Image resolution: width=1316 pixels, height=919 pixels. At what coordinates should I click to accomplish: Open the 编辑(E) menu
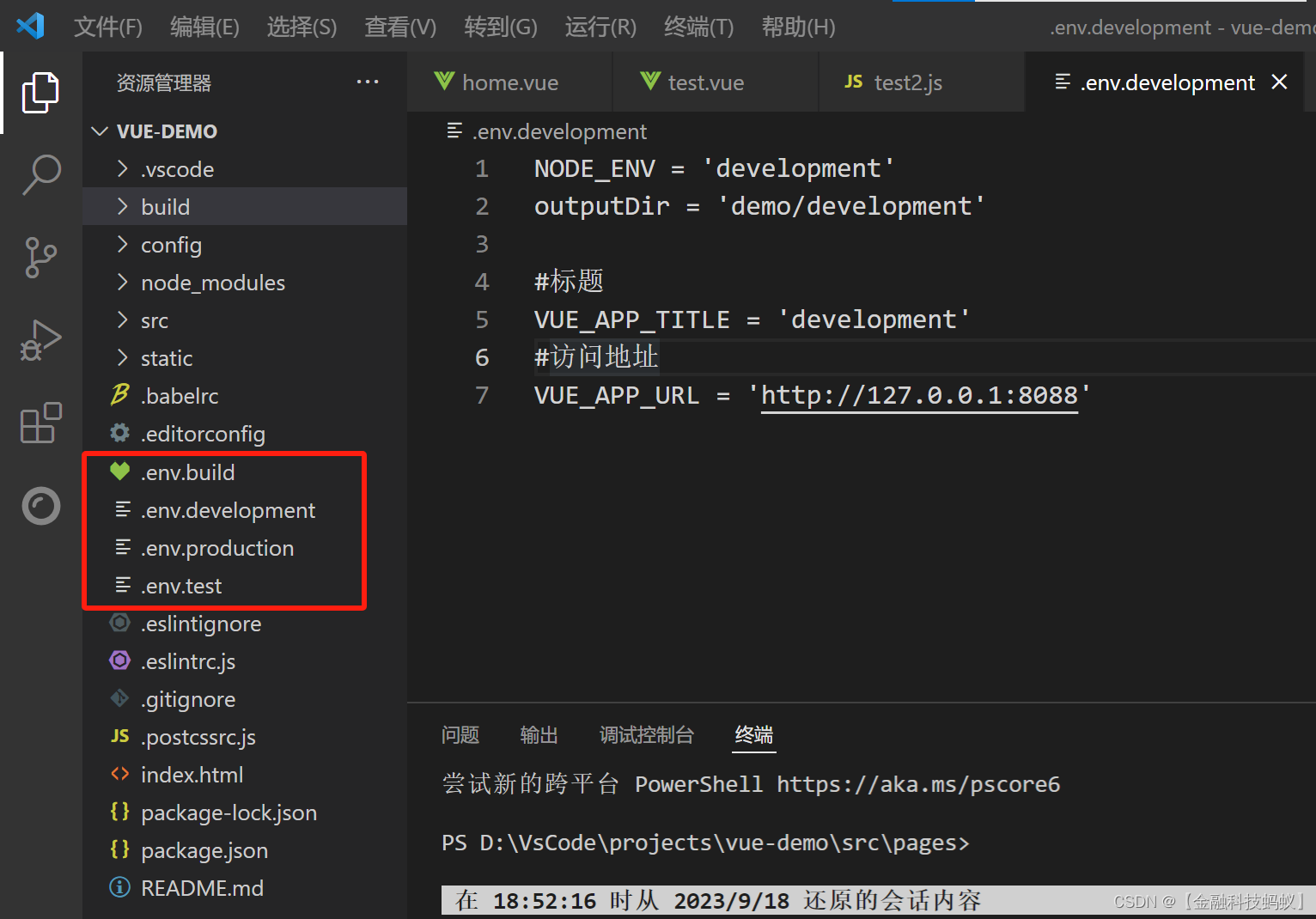(x=204, y=27)
